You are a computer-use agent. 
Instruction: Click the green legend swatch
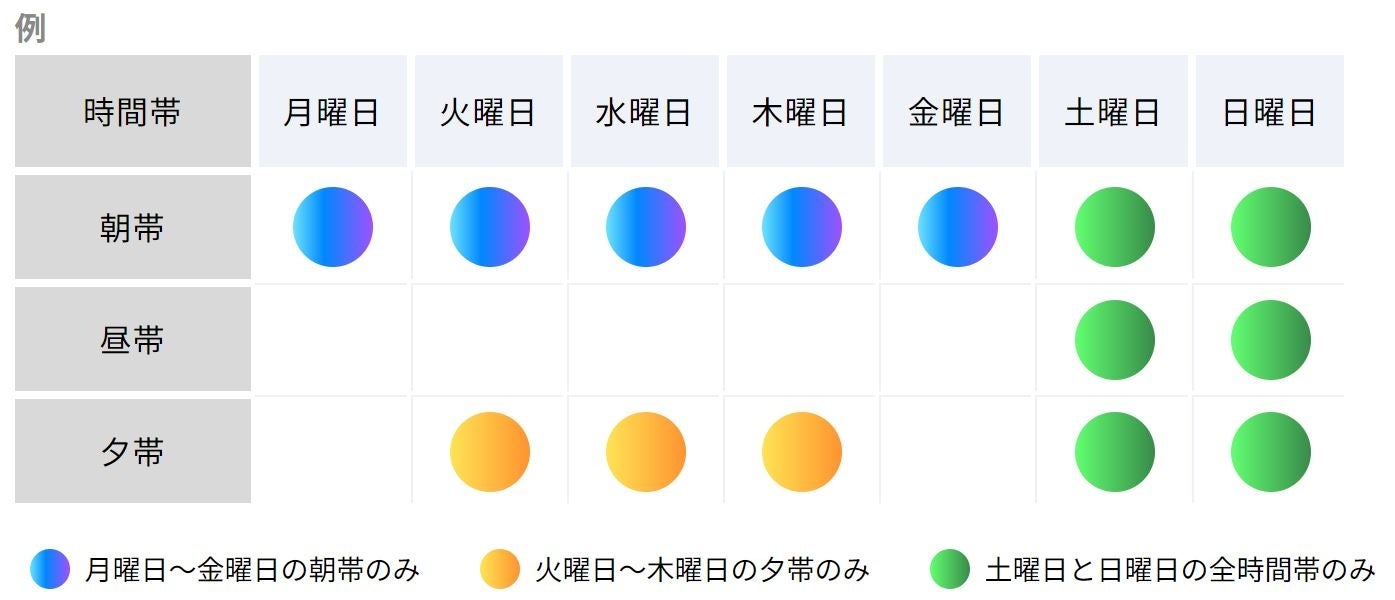(950, 570)
